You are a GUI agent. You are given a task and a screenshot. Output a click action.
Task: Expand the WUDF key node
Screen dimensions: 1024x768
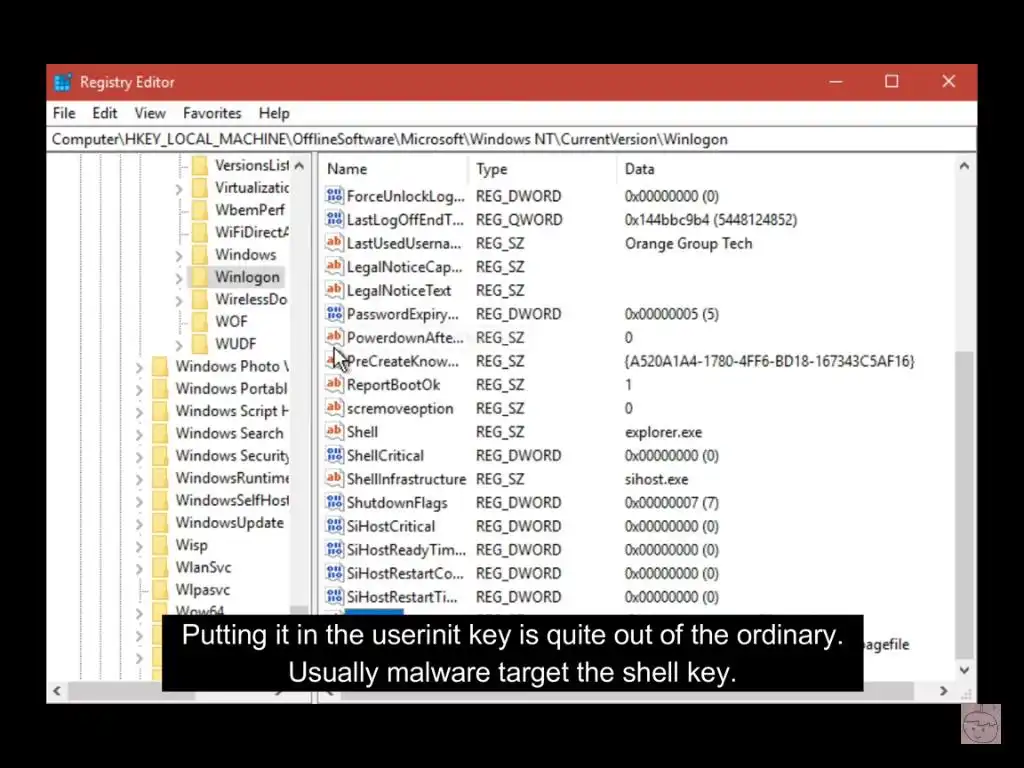click(x=179, y=345)
